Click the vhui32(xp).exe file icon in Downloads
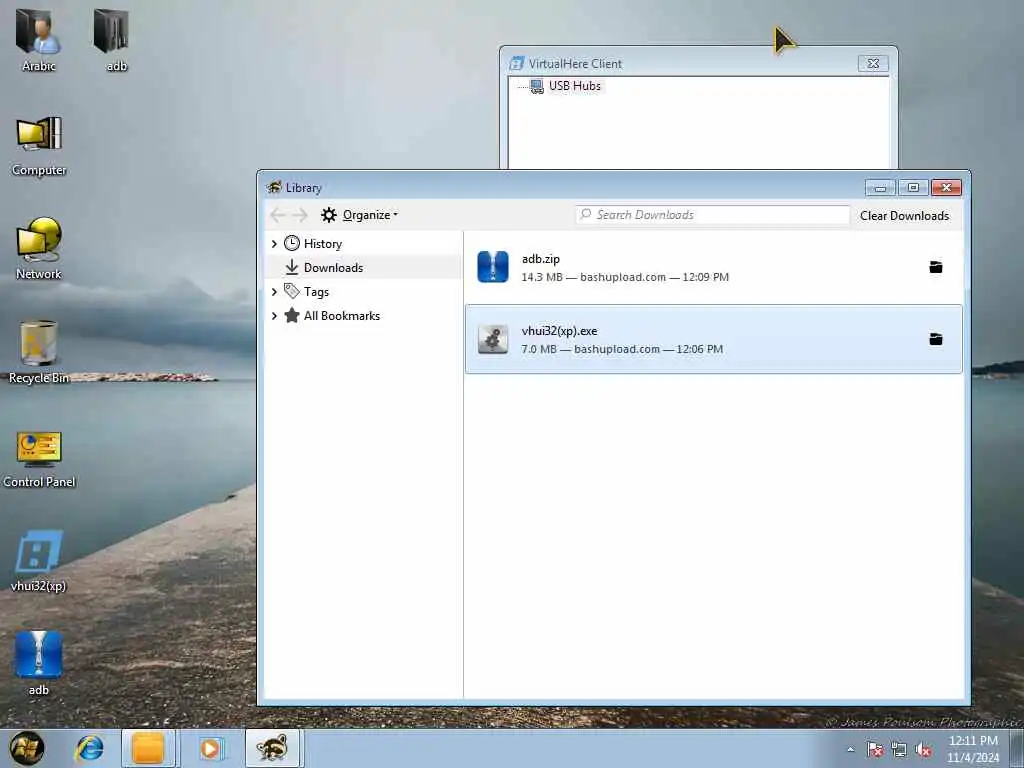This screenshot has width=1024, height=768. 493,340
